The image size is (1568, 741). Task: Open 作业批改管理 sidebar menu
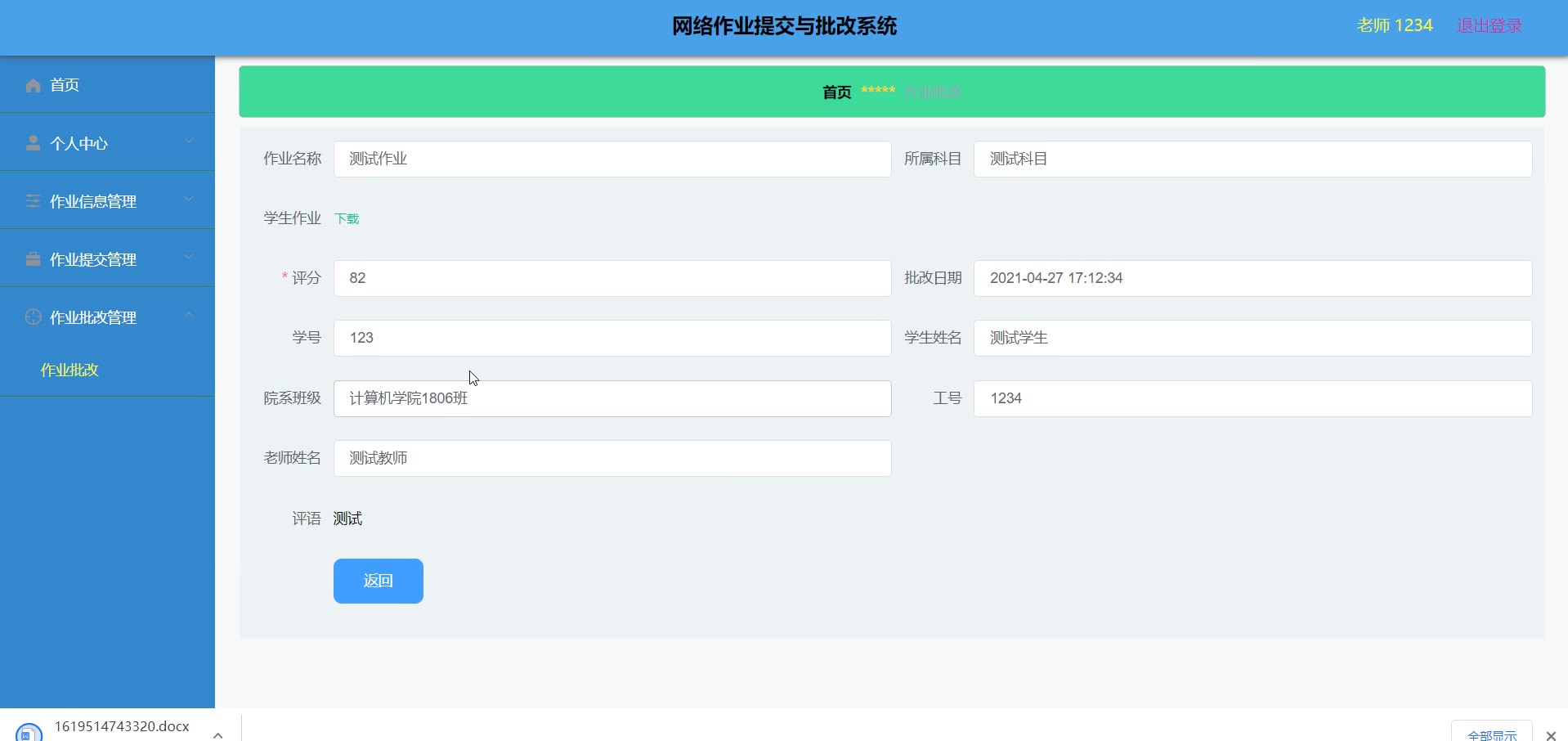point(107,317)
